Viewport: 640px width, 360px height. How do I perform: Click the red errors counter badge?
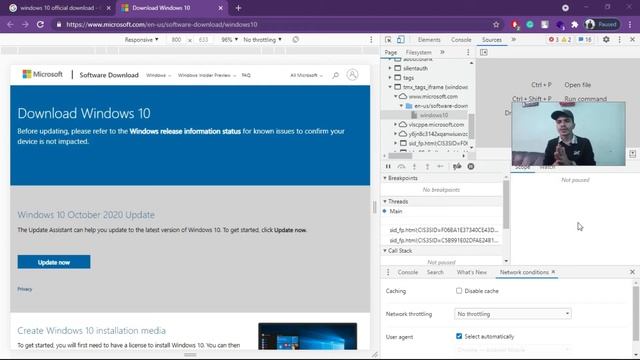coord(554,40)
